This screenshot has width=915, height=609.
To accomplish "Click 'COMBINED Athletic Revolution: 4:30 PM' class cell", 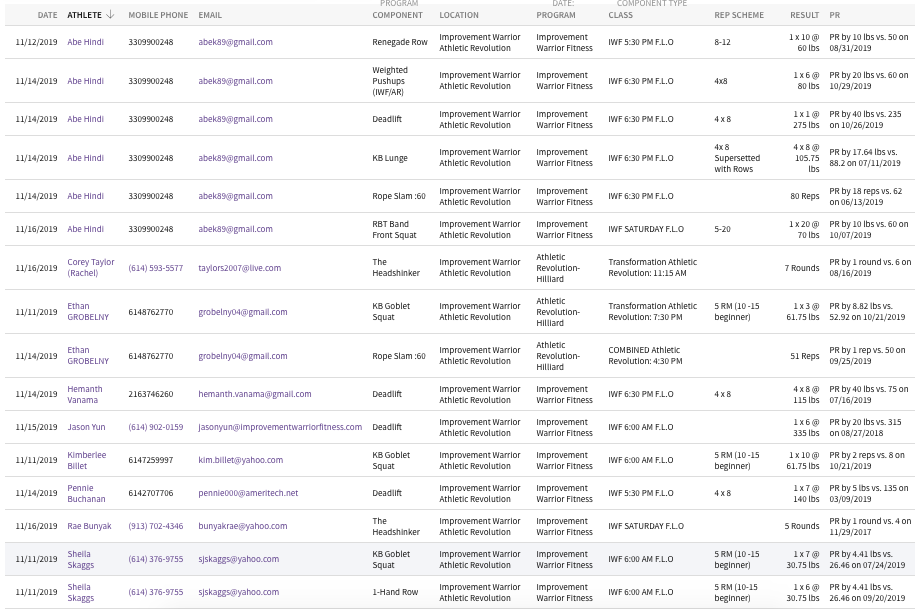I will point(645,356).
